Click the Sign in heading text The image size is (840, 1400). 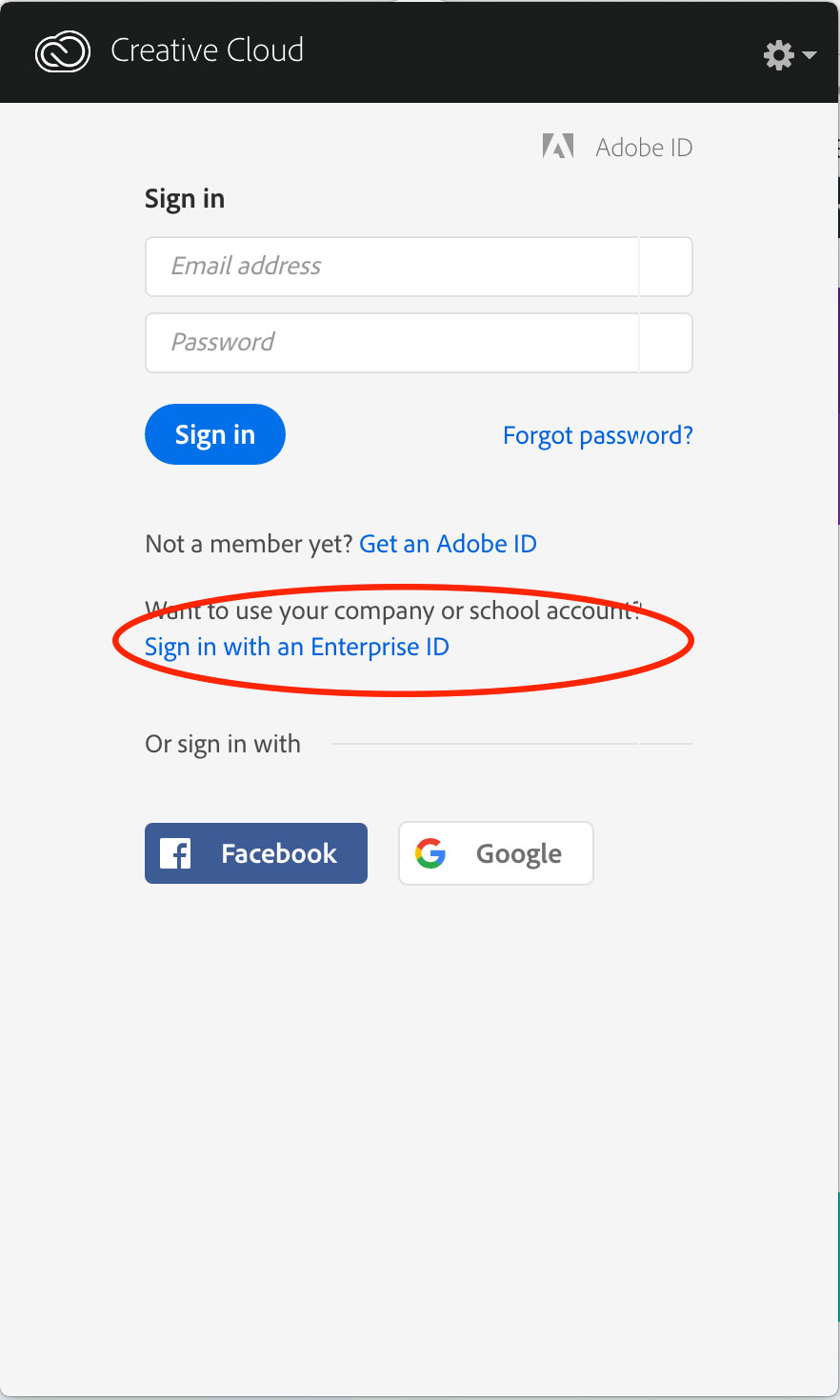click(x=185, y=199)
